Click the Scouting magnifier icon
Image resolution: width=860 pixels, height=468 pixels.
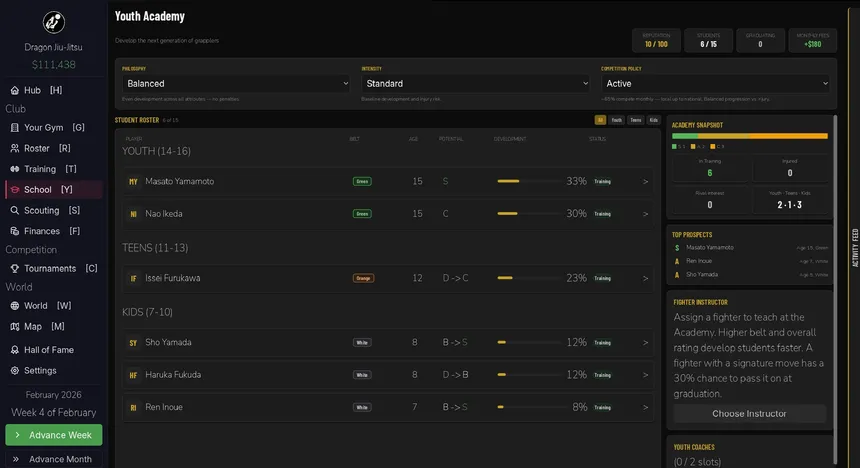15,211
